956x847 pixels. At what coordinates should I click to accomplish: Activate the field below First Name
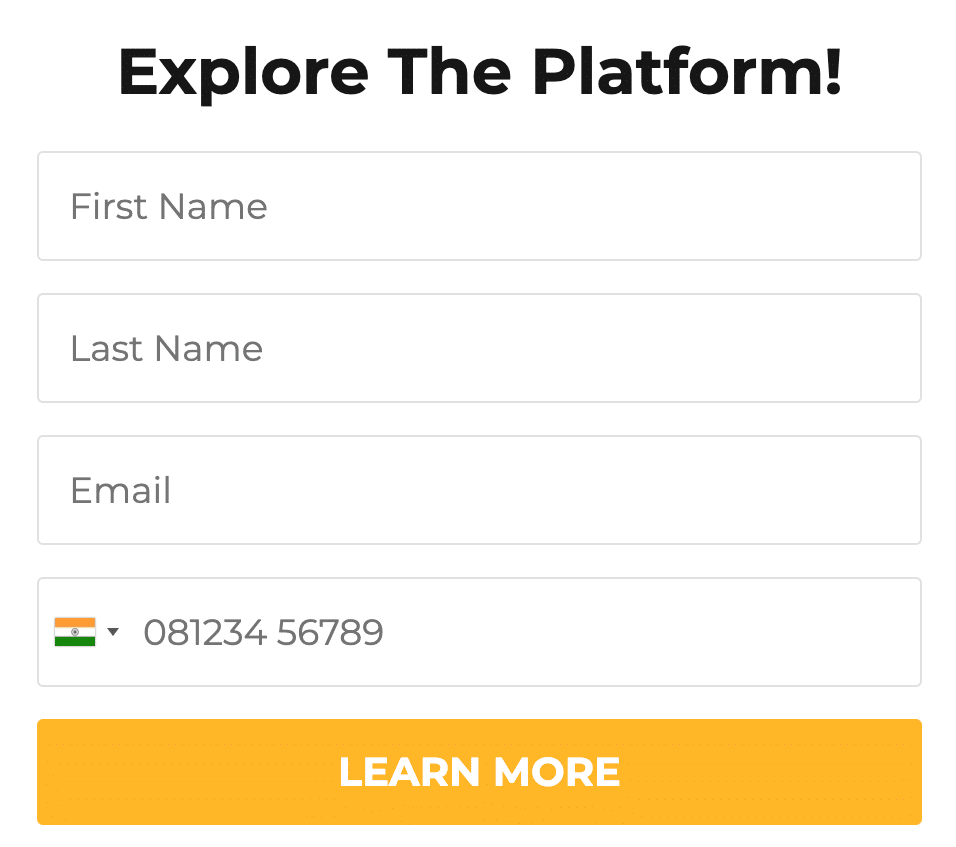tap(479, 348)
